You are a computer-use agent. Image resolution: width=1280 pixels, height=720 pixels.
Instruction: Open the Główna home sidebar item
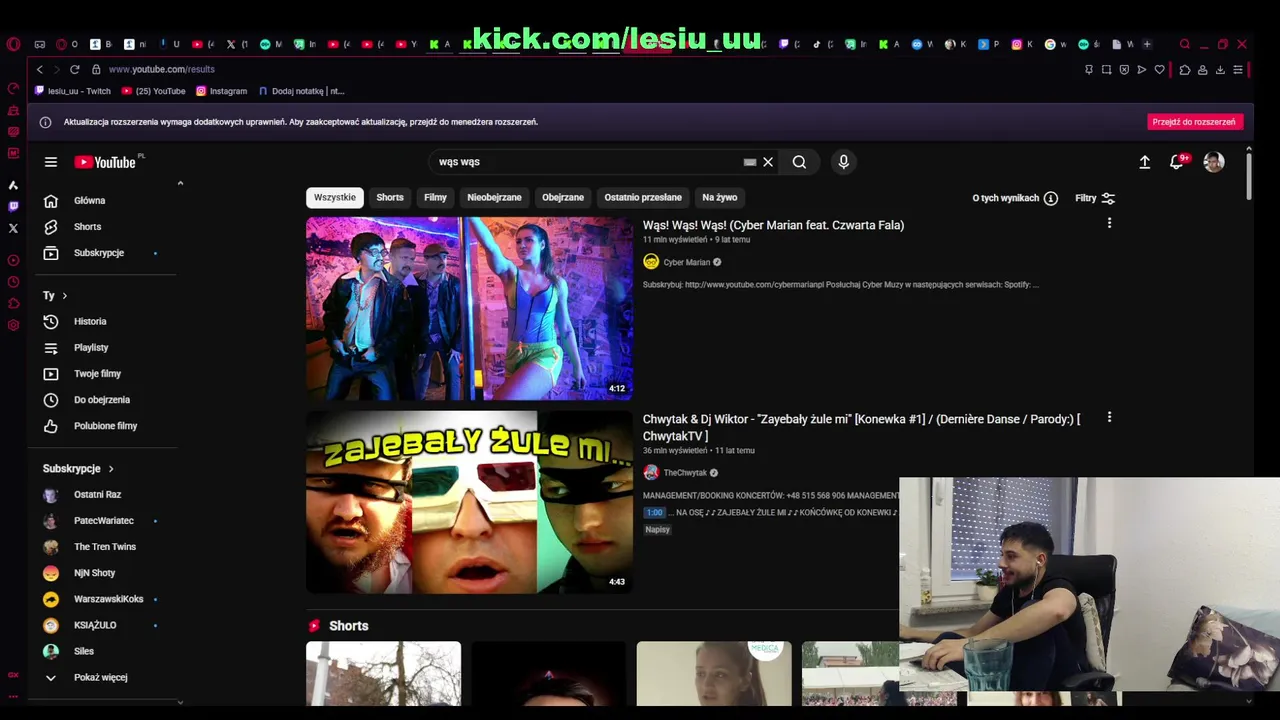coord(105,201)
